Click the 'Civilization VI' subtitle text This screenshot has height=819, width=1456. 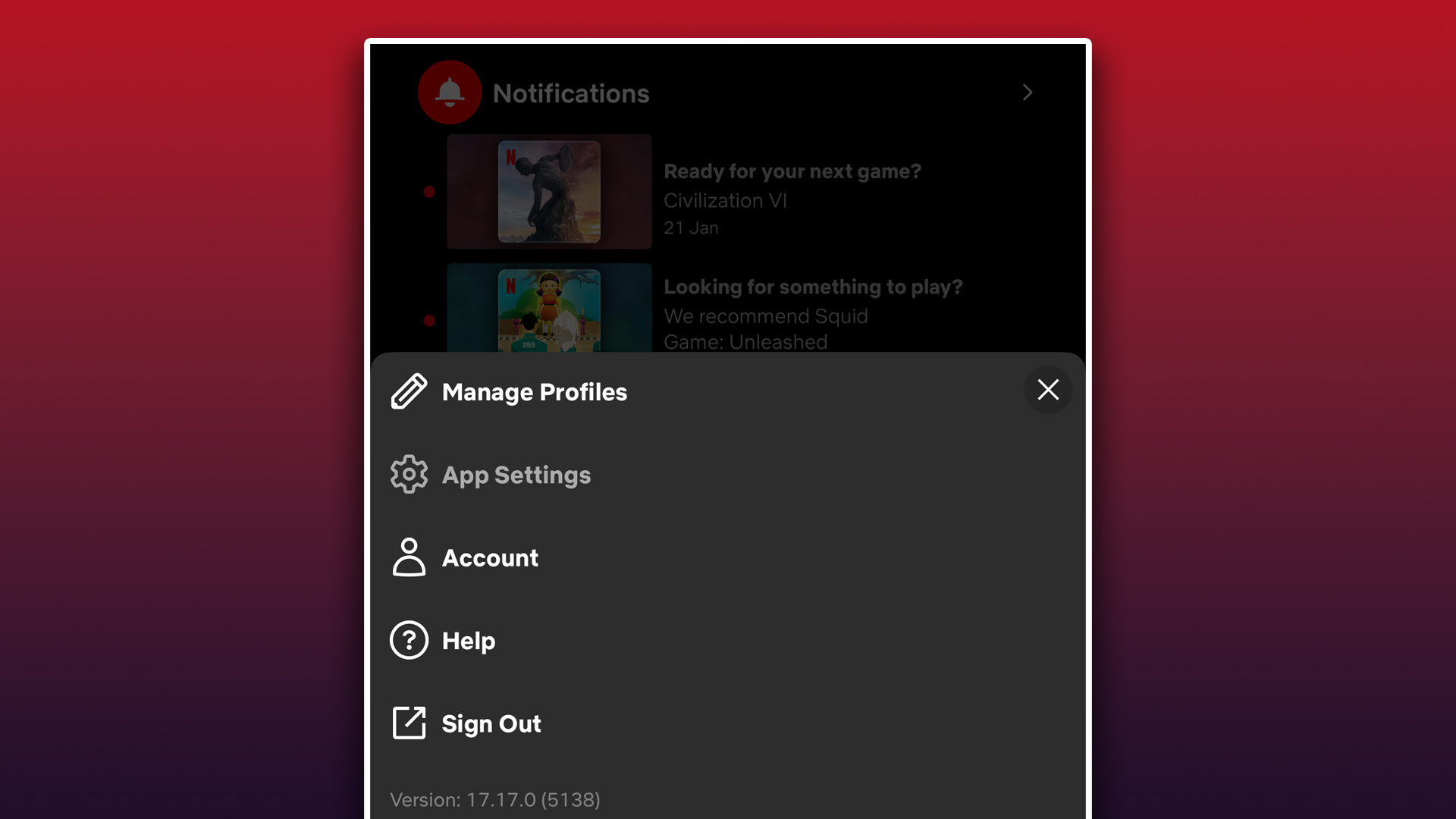pos(725,200)
